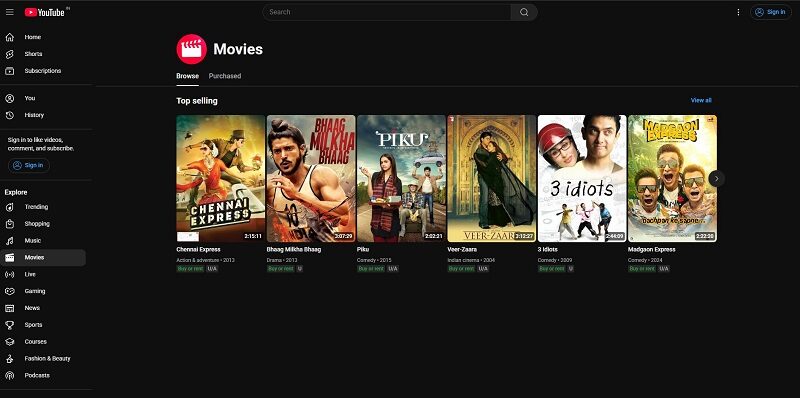This screenshot has height=398, width=800.
Task: Click the search magnifier button
Action: 524,12
